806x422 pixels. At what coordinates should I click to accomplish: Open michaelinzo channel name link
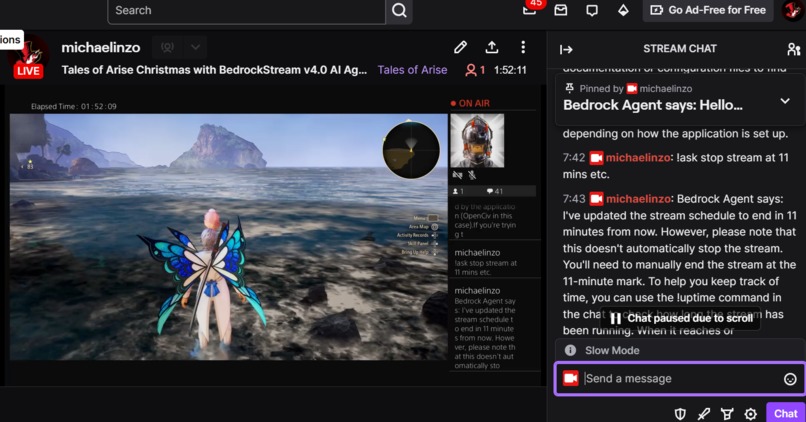tap(101, 48)
